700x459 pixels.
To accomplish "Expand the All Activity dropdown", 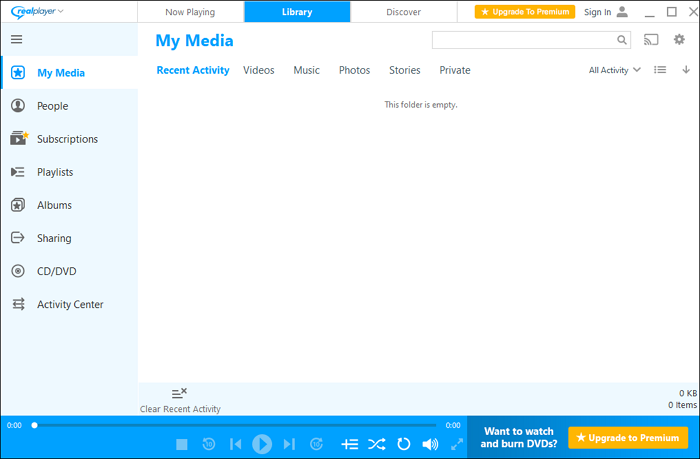I will (614, 70).
